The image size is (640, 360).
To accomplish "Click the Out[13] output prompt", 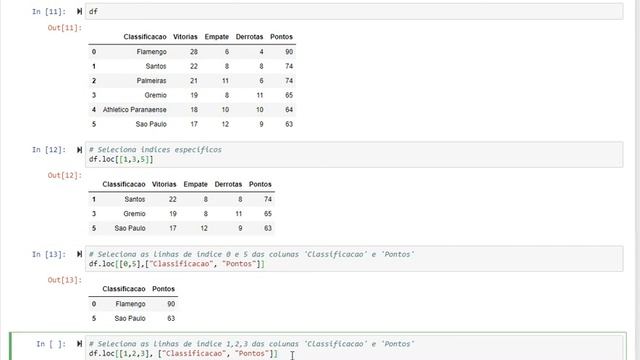I will click(64, 280).
